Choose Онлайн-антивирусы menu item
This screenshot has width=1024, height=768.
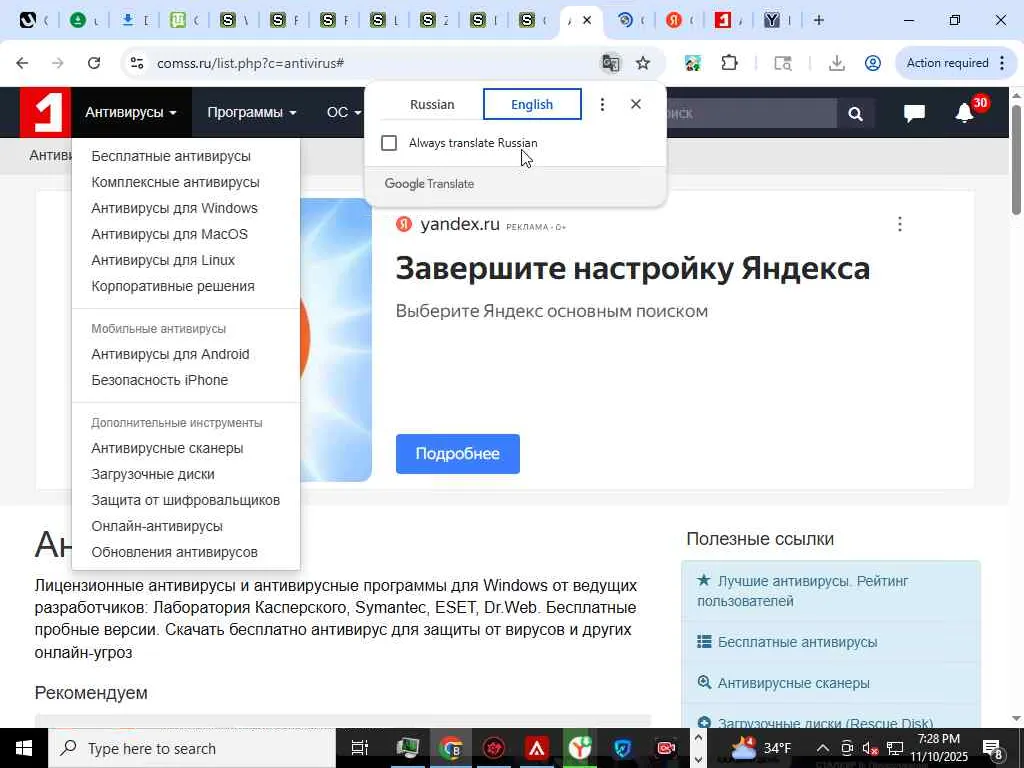[157, 526]
